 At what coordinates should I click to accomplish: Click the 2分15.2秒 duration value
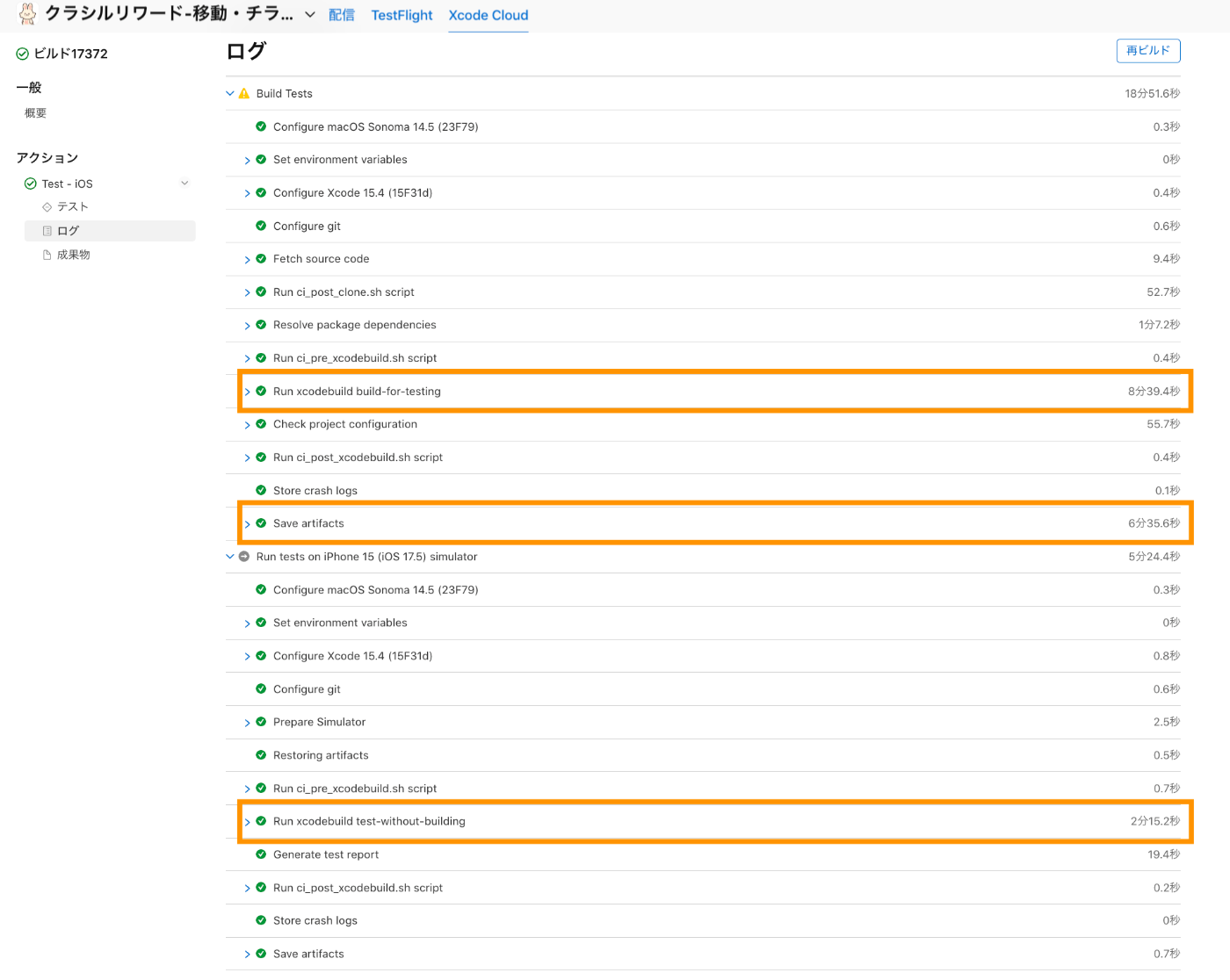[x=1155, y=822]
